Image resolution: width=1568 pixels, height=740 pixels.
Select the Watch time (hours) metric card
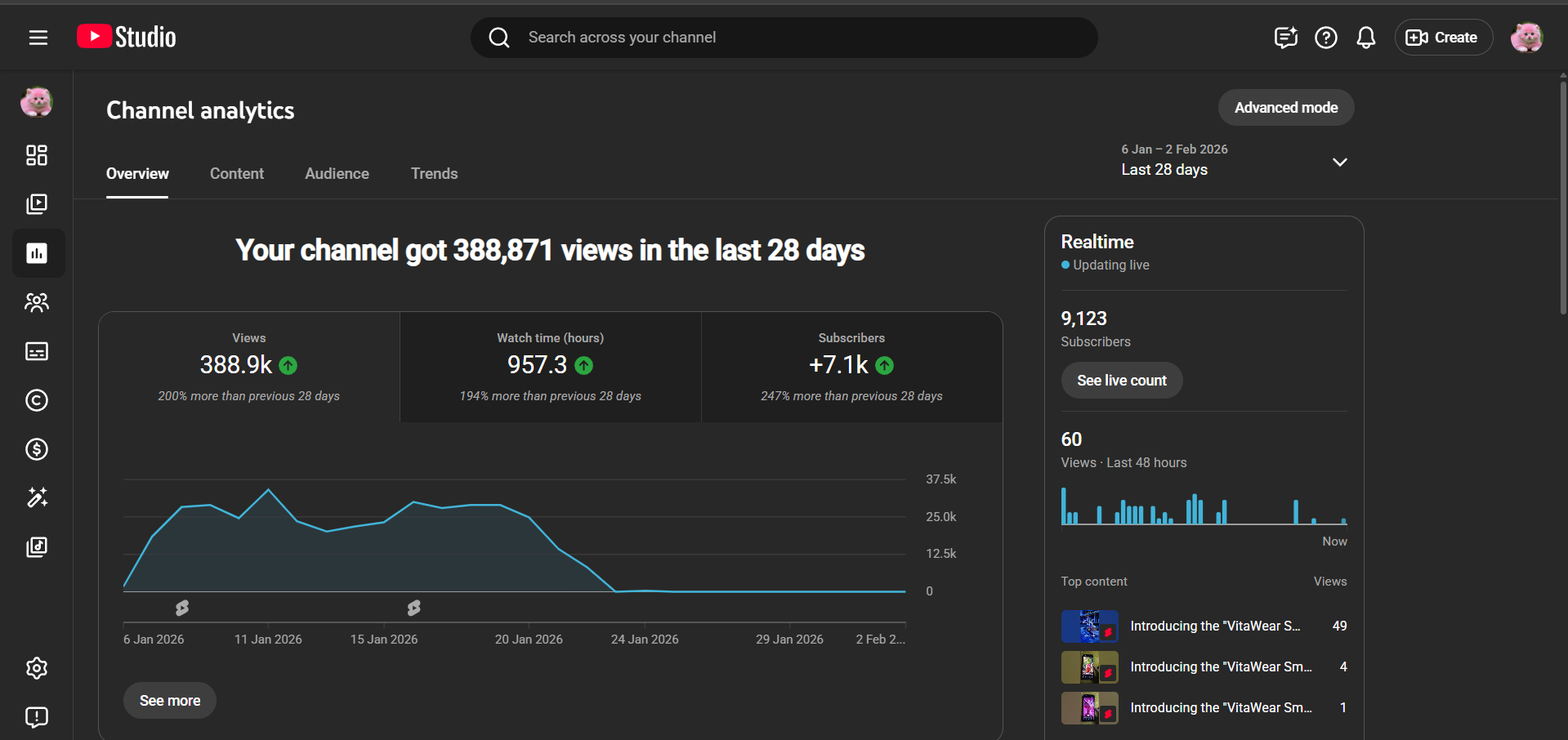[x=550, y=367]
